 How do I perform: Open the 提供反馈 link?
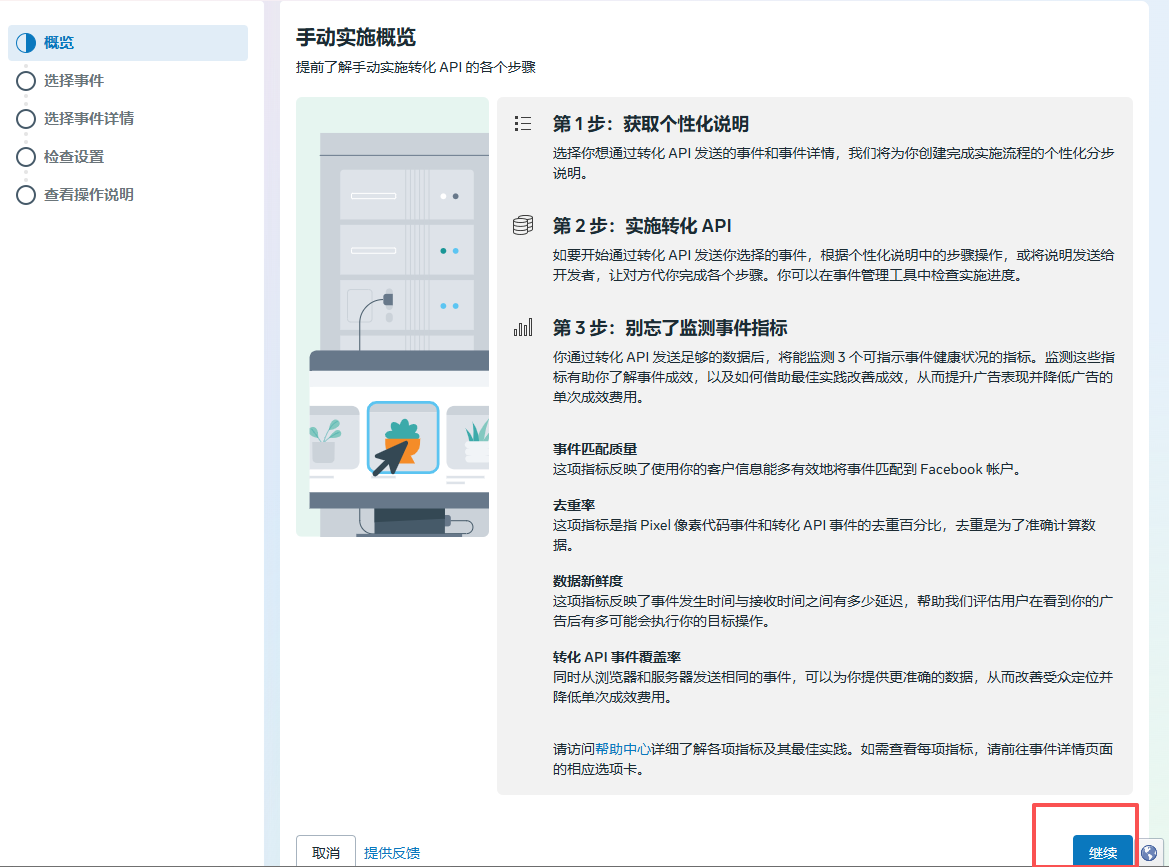pos(392,853)
